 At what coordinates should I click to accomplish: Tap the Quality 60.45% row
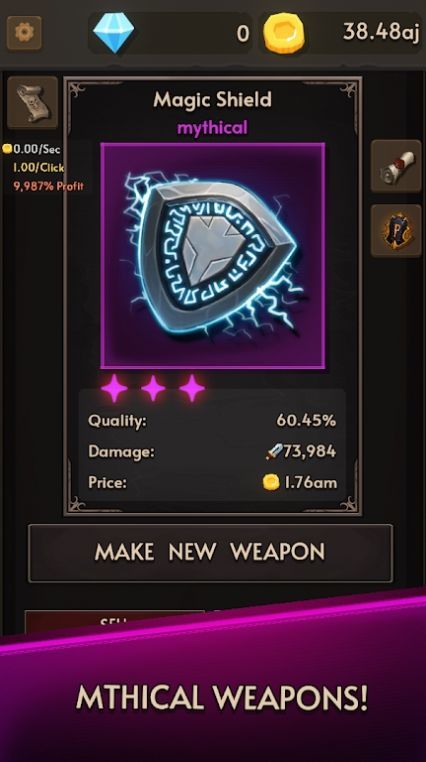coord(212,420)
